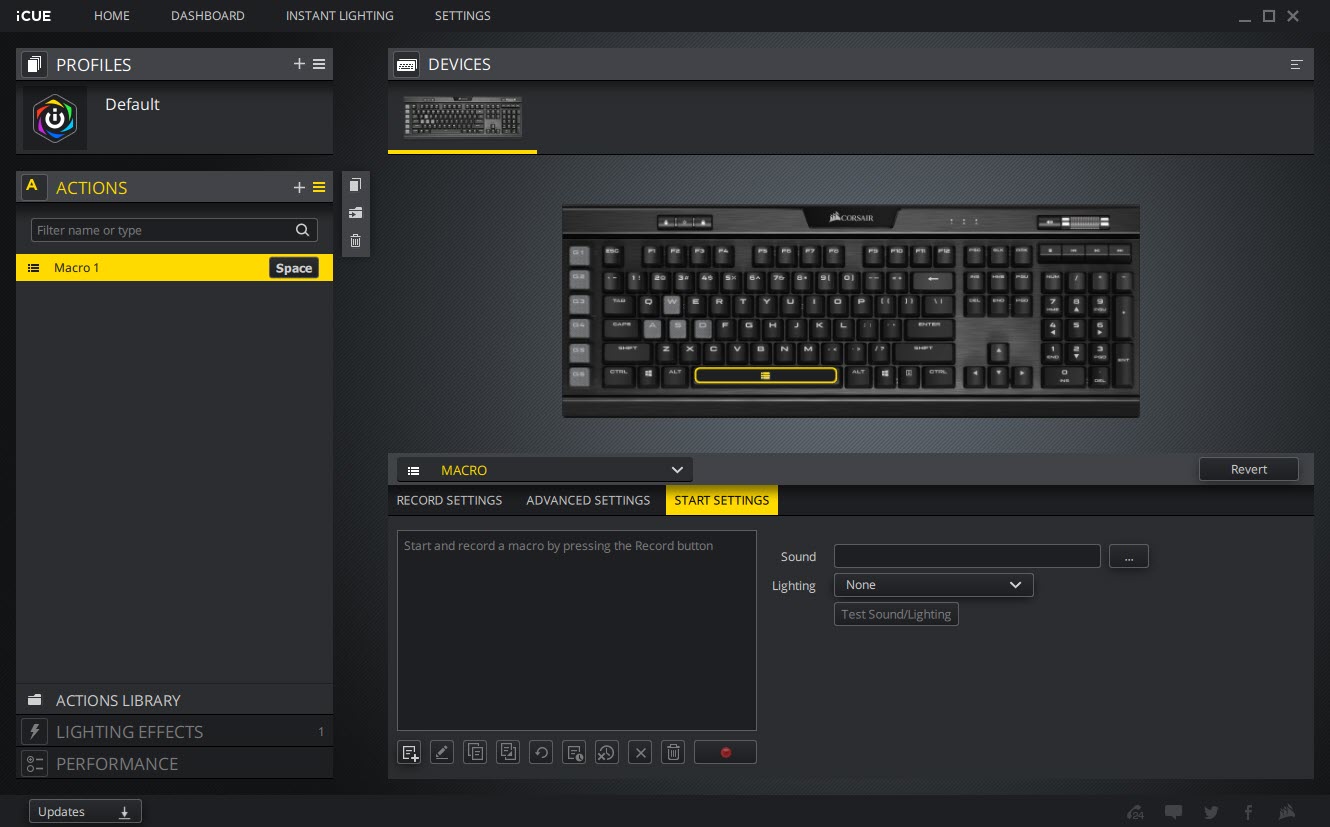Open Dashboard in the top menu
Image resolution: width=1330 pixels, height=827 pixels.
[208, 16]
